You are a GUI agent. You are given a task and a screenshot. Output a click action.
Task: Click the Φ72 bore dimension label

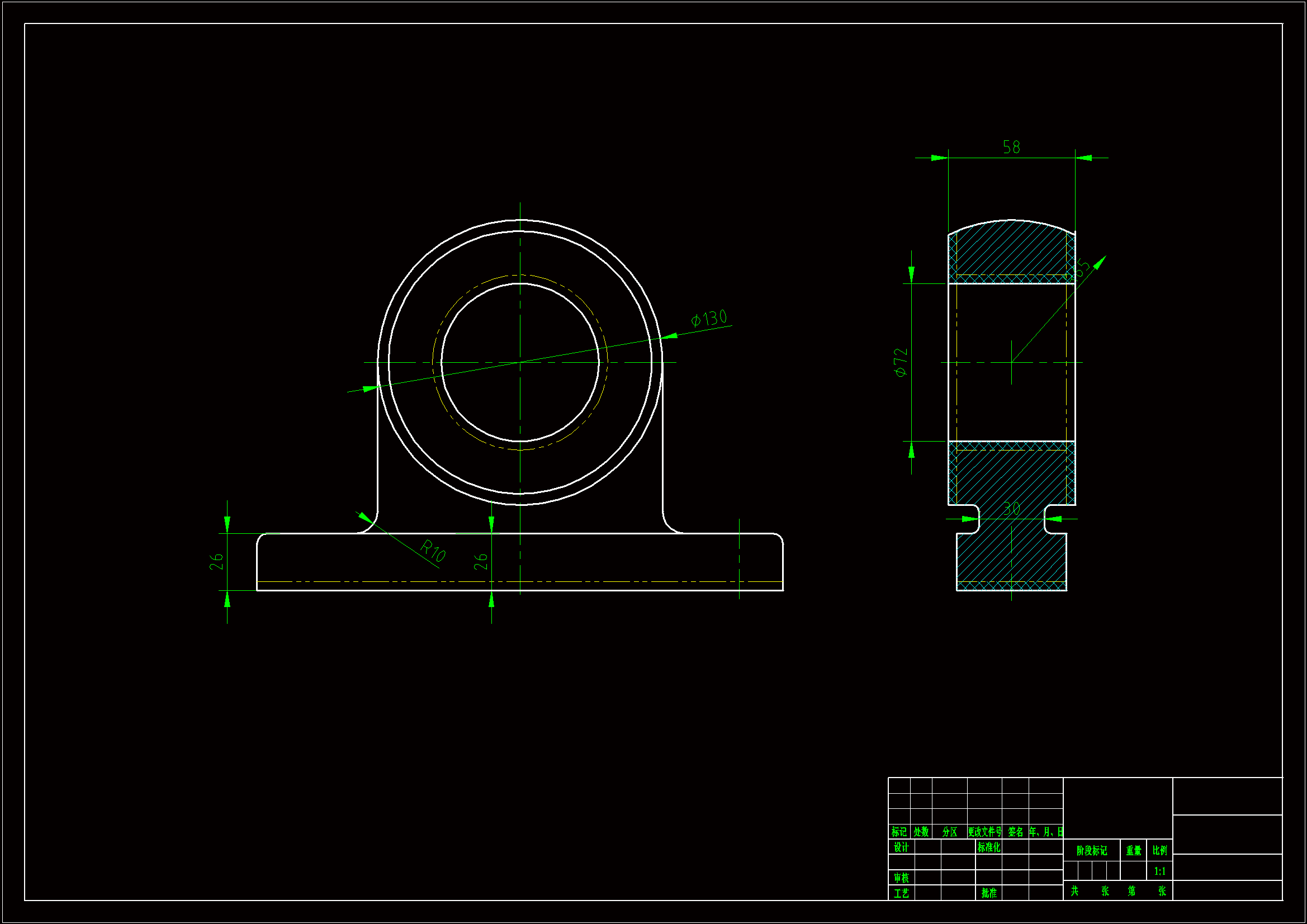pos(901,363)
